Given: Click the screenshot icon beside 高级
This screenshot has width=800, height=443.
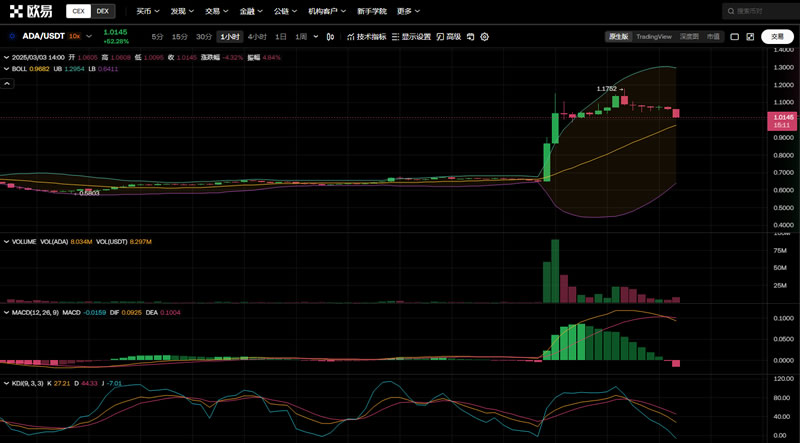Looking at the screenshot, I should (x=471, y=37).
